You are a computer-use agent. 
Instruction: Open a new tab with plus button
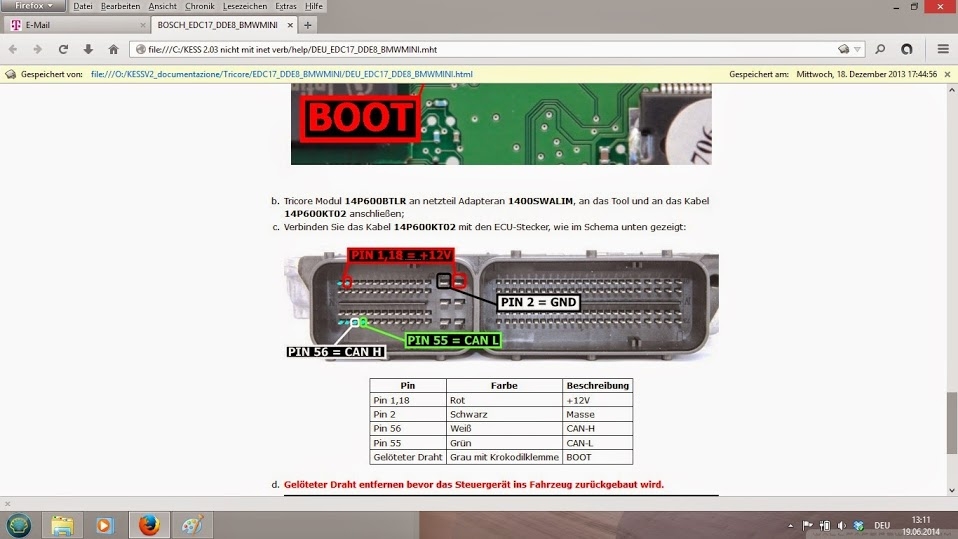click(x=308, y=25)
